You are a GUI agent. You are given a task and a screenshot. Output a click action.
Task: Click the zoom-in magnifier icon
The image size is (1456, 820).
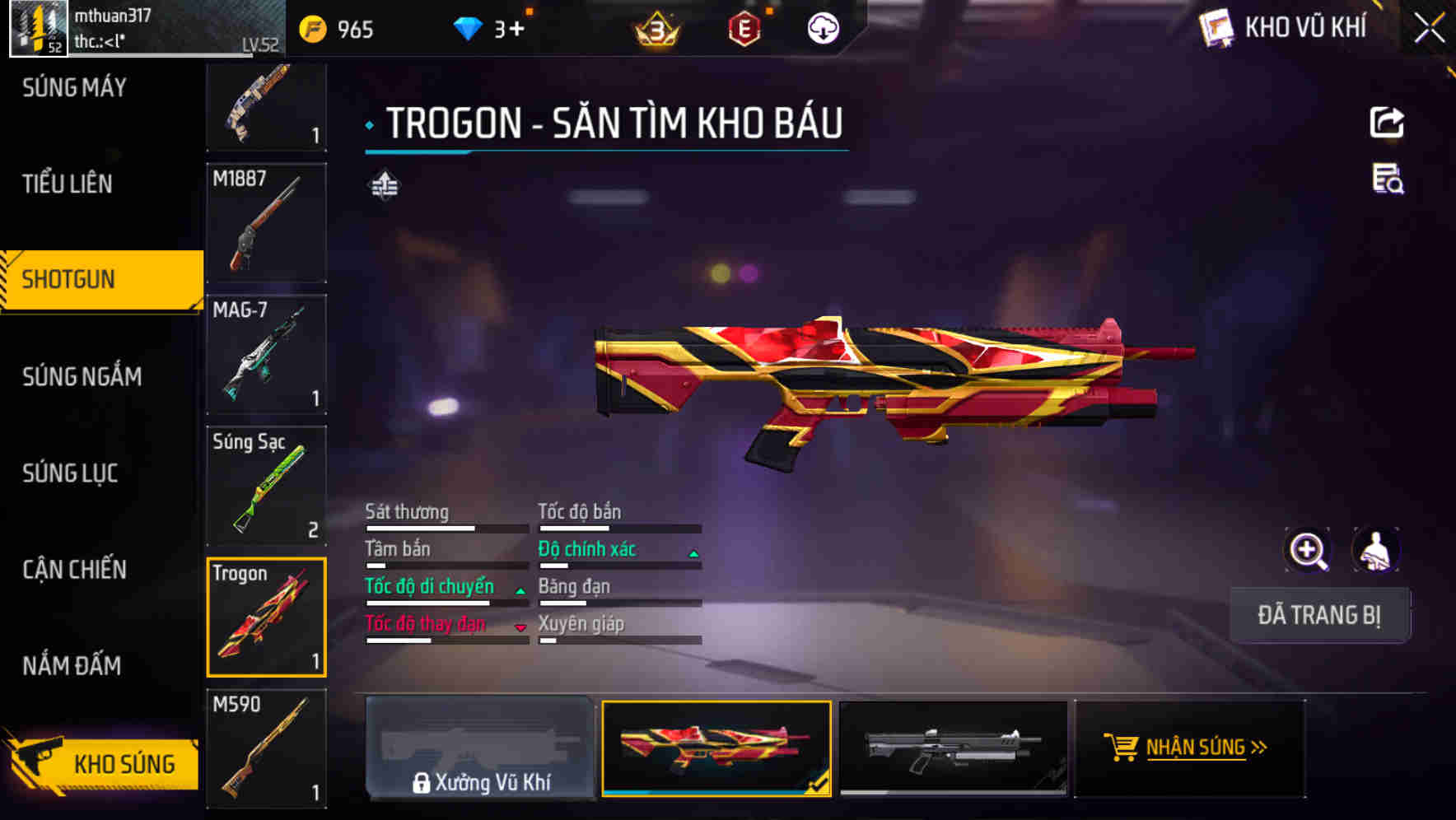tap(1308, 550)
